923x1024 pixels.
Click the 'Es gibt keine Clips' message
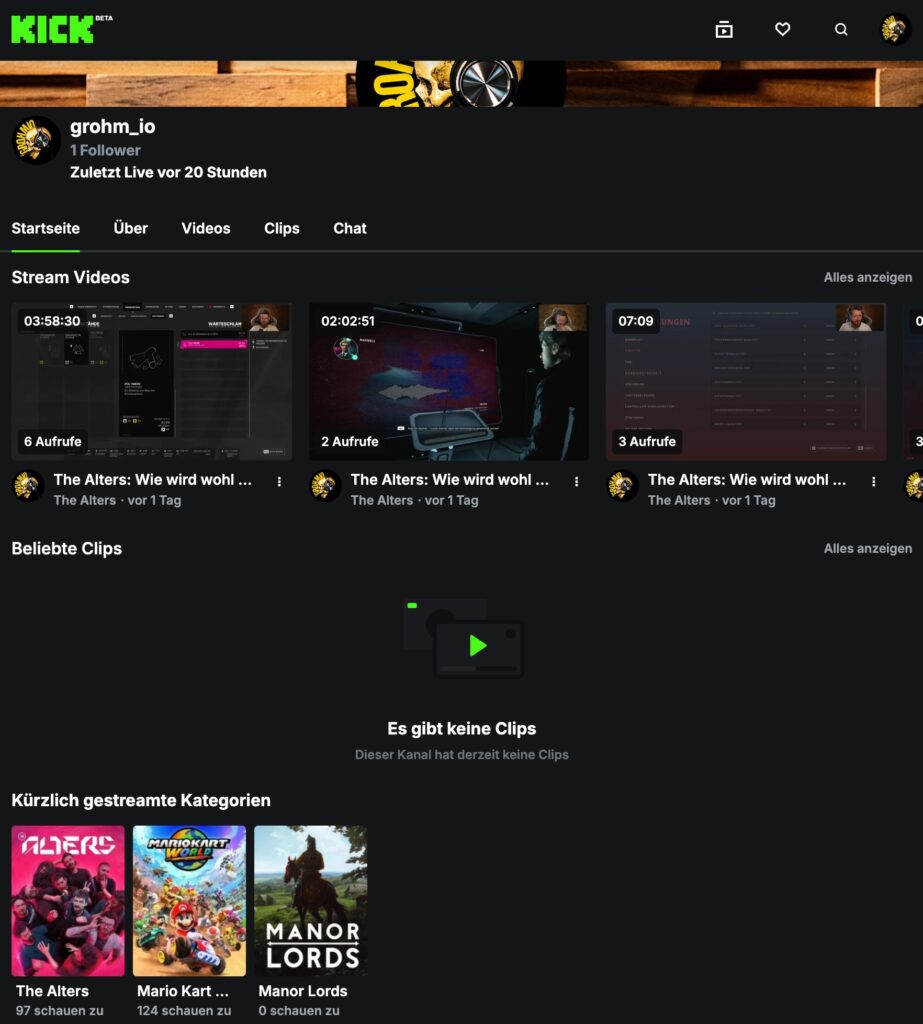[x=462, y=729]
